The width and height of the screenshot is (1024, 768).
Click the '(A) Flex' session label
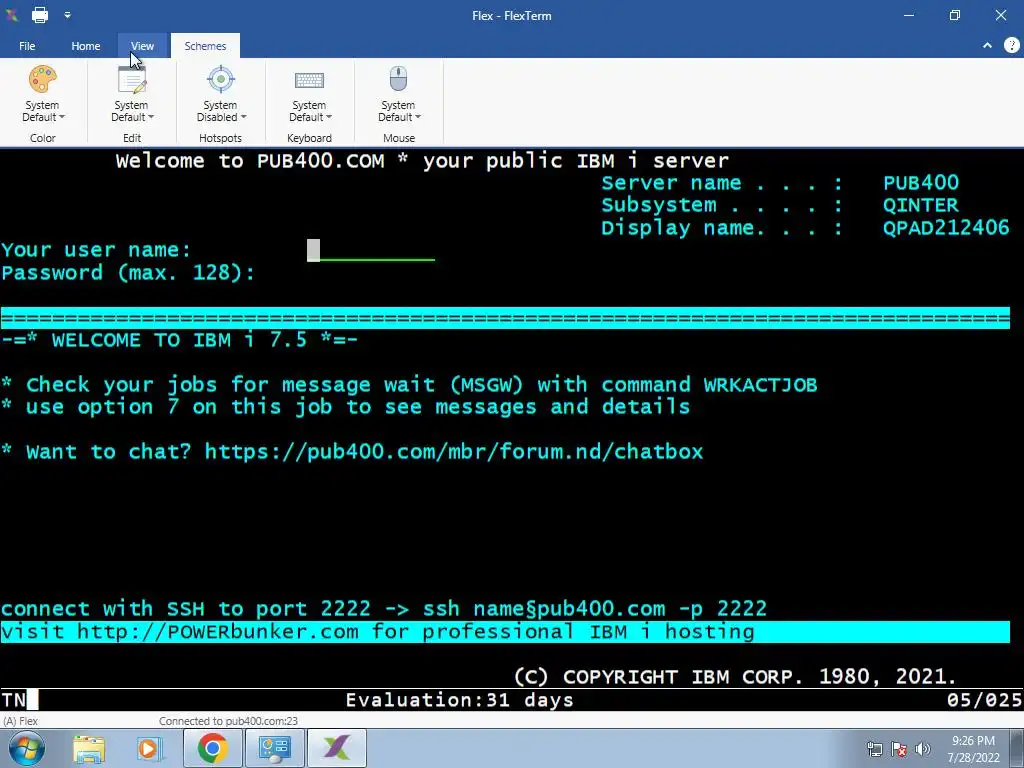pos(20,721)
